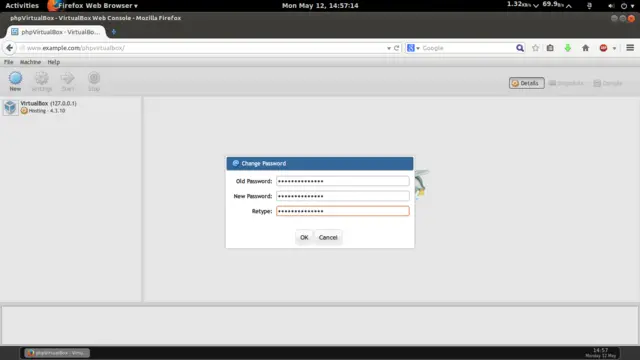Viewport: 640px width, 360px height.
Task: Bookmark this page with star icon
Action: pos(536,48)
